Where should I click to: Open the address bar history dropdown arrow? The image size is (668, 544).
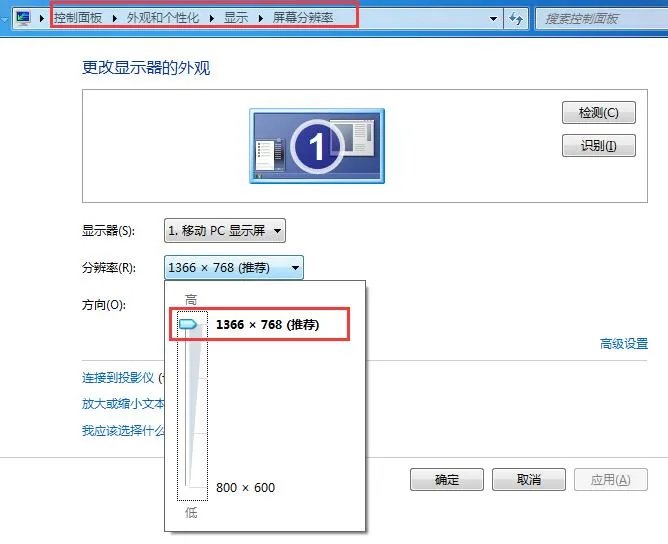(493, 18)
